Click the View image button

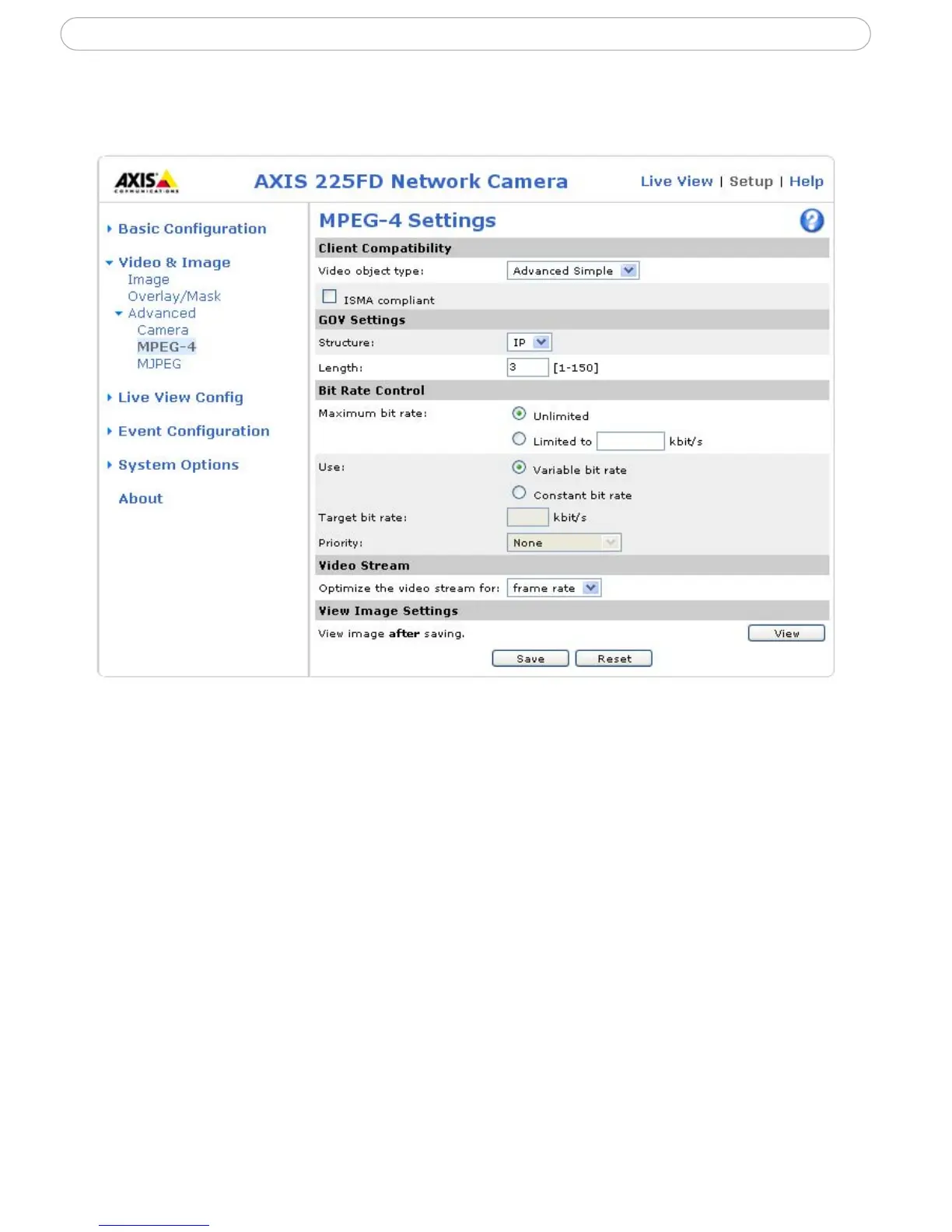pos(786,633)
